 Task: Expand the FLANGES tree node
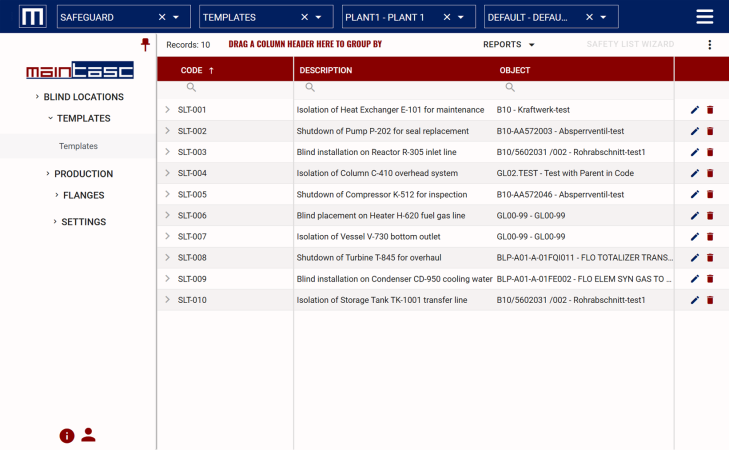(x=57, y=195)
